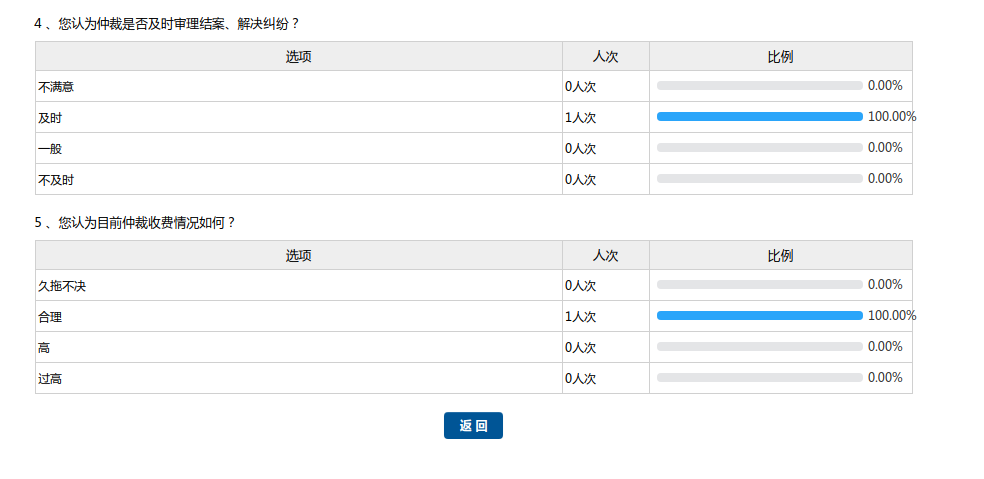Select the 过高 option cell
The width and height of the screenshot is (984, 479).
pos(51,379)
